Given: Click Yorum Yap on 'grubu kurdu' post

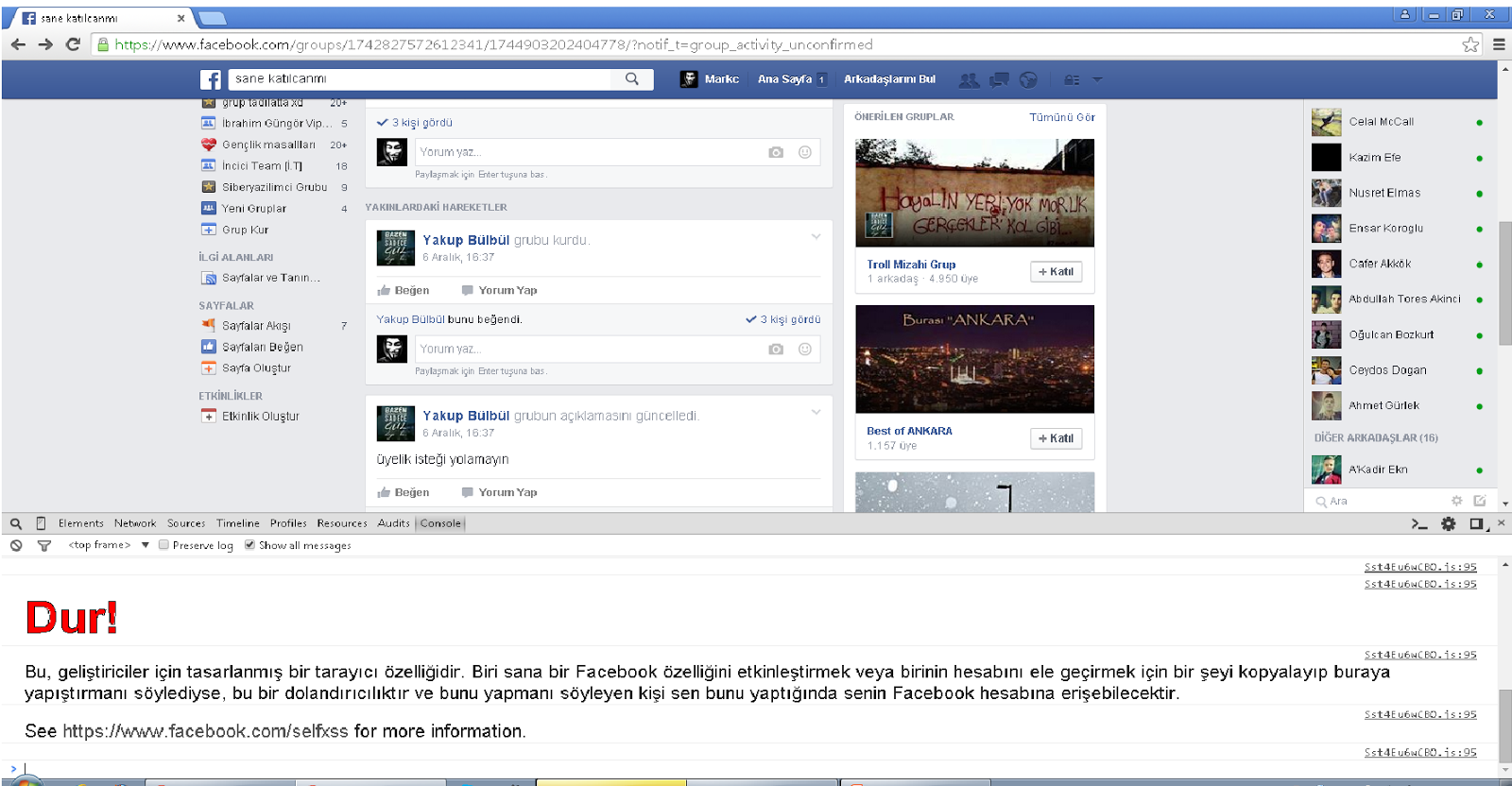Looking at the screenshot, I should point(499,291).
